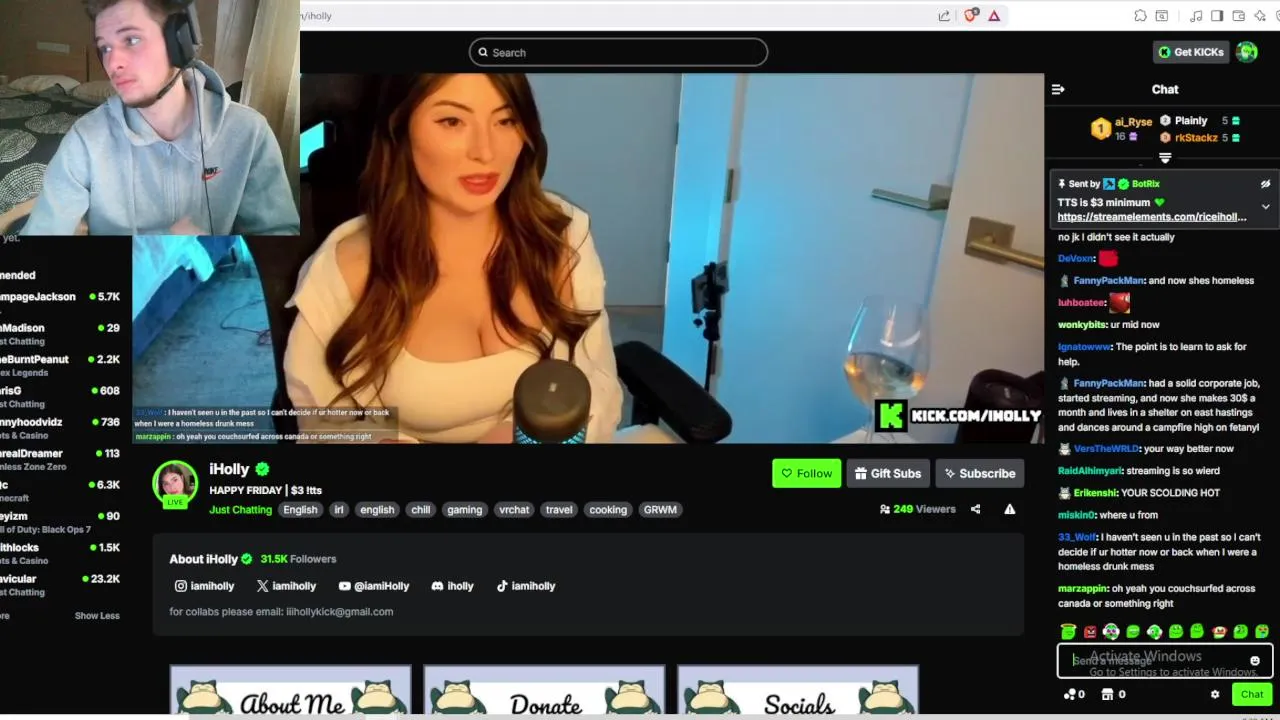Open recommended channel with 6.3K viewers
Image resolution: width=1280 pixels, height=720 pixels.
[x=60, y=491]
